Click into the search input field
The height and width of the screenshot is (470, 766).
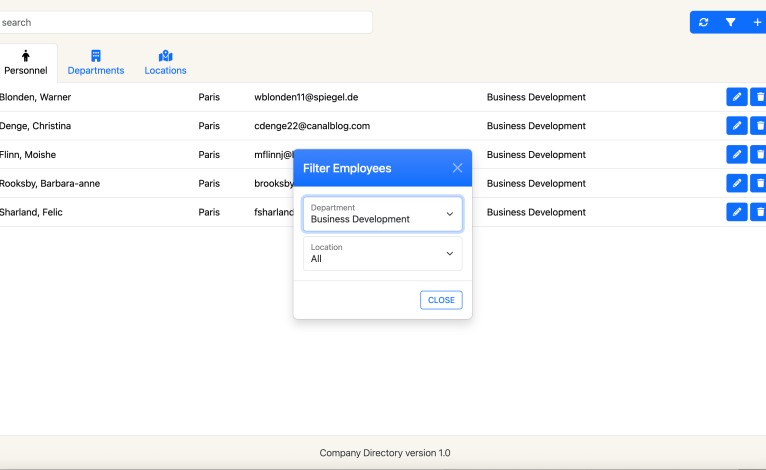pos(185,22)
